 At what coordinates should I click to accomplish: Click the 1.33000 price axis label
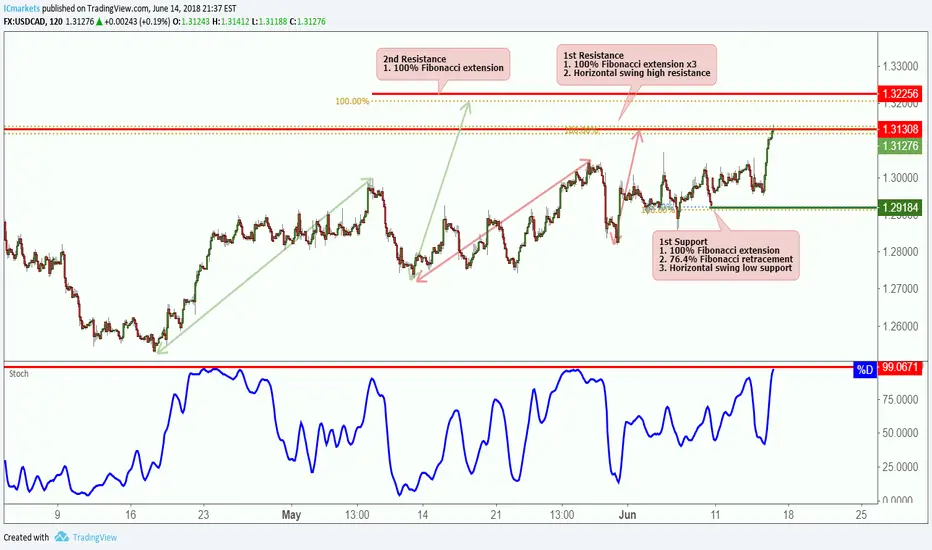900,66
